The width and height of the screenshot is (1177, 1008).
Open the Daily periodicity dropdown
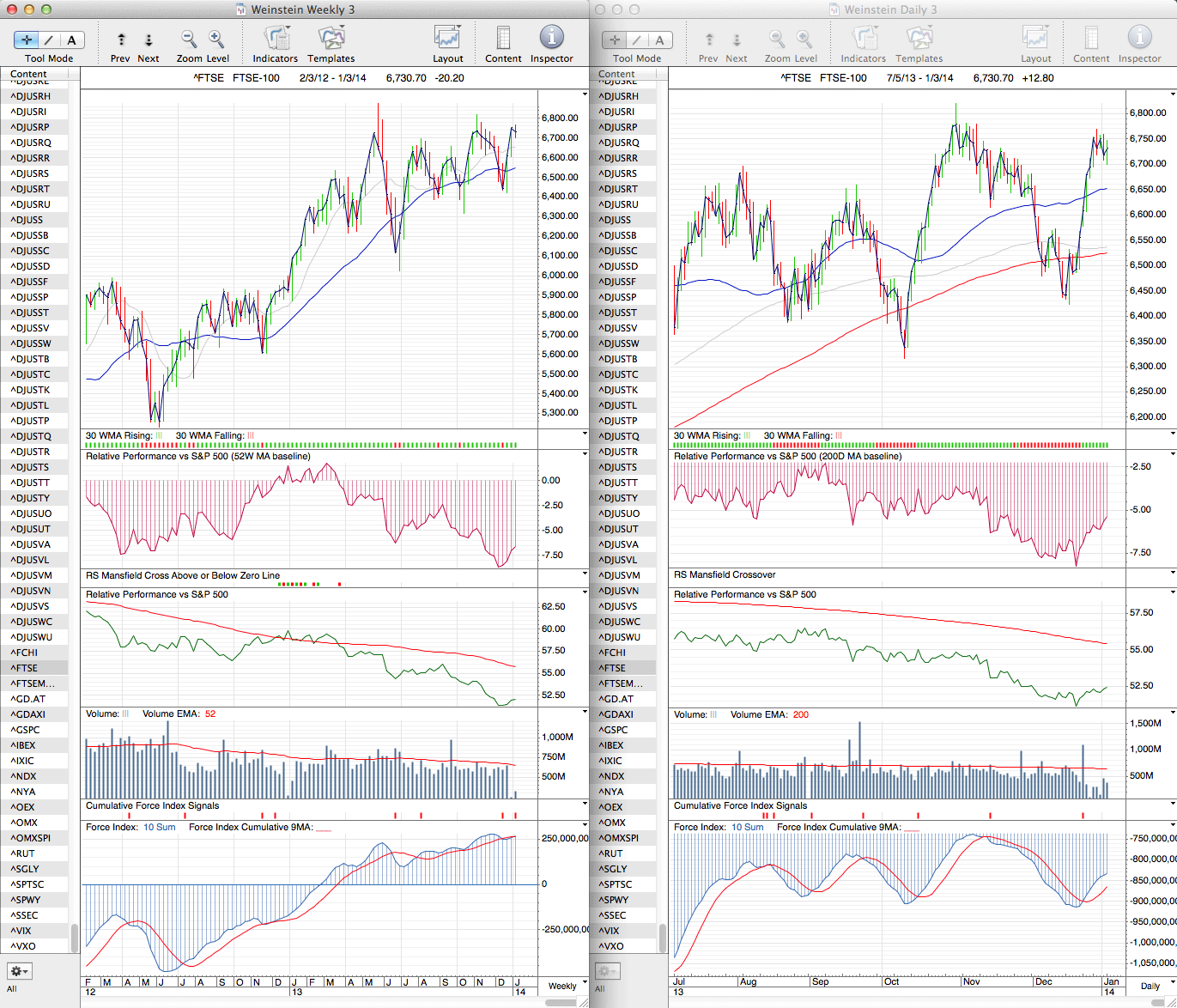(1155, 986)
